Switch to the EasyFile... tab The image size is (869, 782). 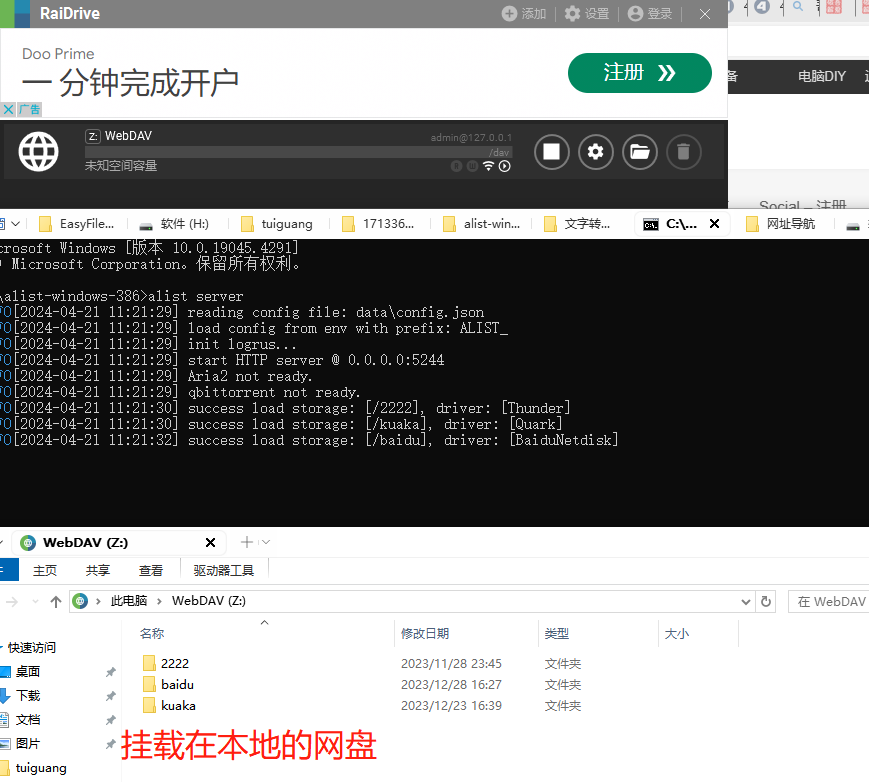pos(77,224)
